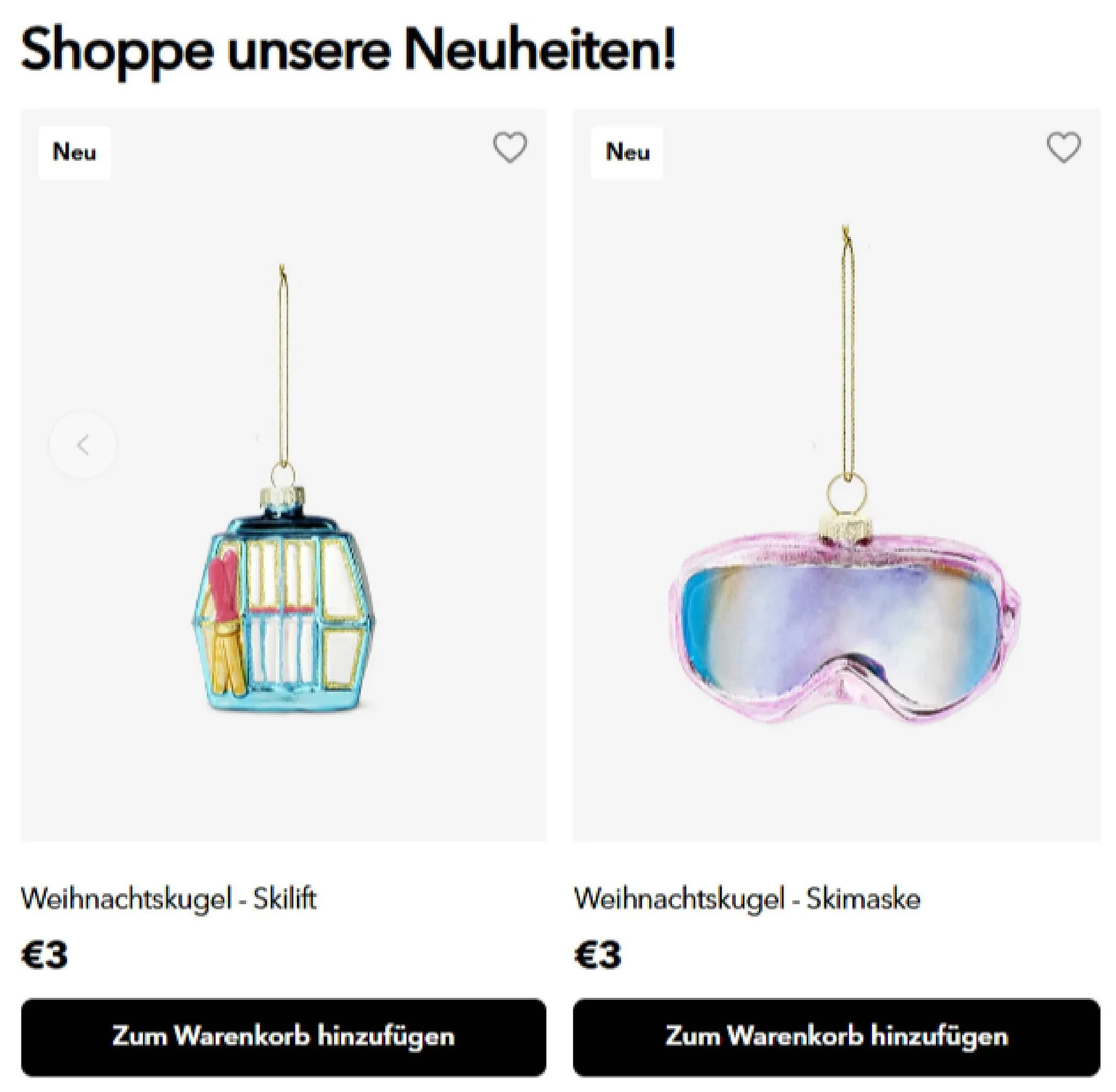1116x1092 pixels.
Task: Add Skimaske ornament to the Warenkorb
Action: [x=836, y=1037]
